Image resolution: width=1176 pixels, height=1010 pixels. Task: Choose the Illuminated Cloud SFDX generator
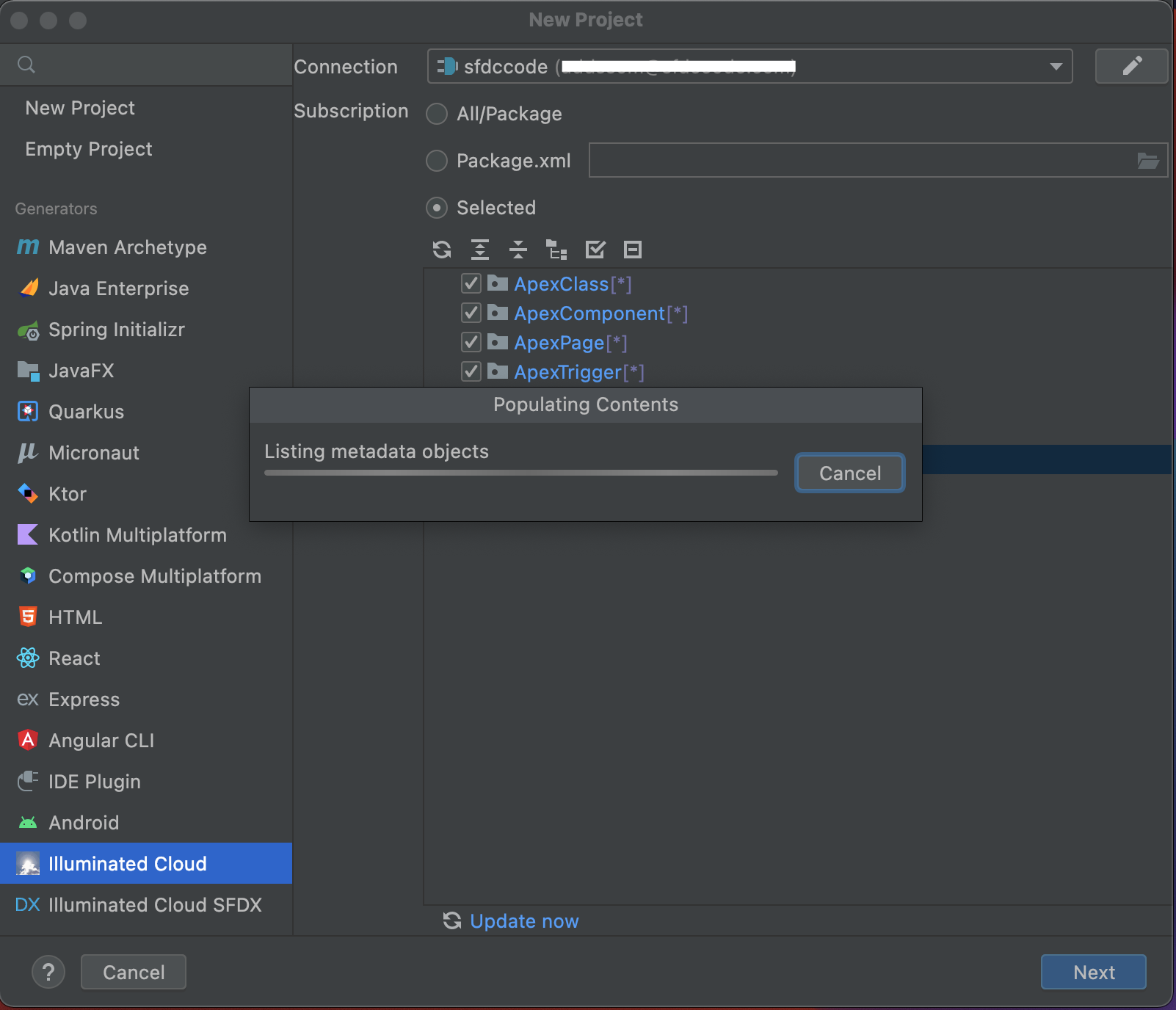pos(146,905)
